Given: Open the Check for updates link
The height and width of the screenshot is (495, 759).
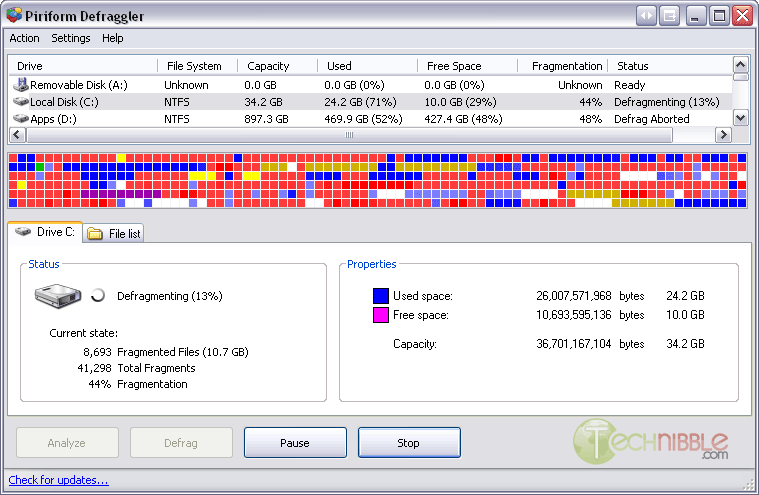Looking at the screenshot, I should click(59, 480).
